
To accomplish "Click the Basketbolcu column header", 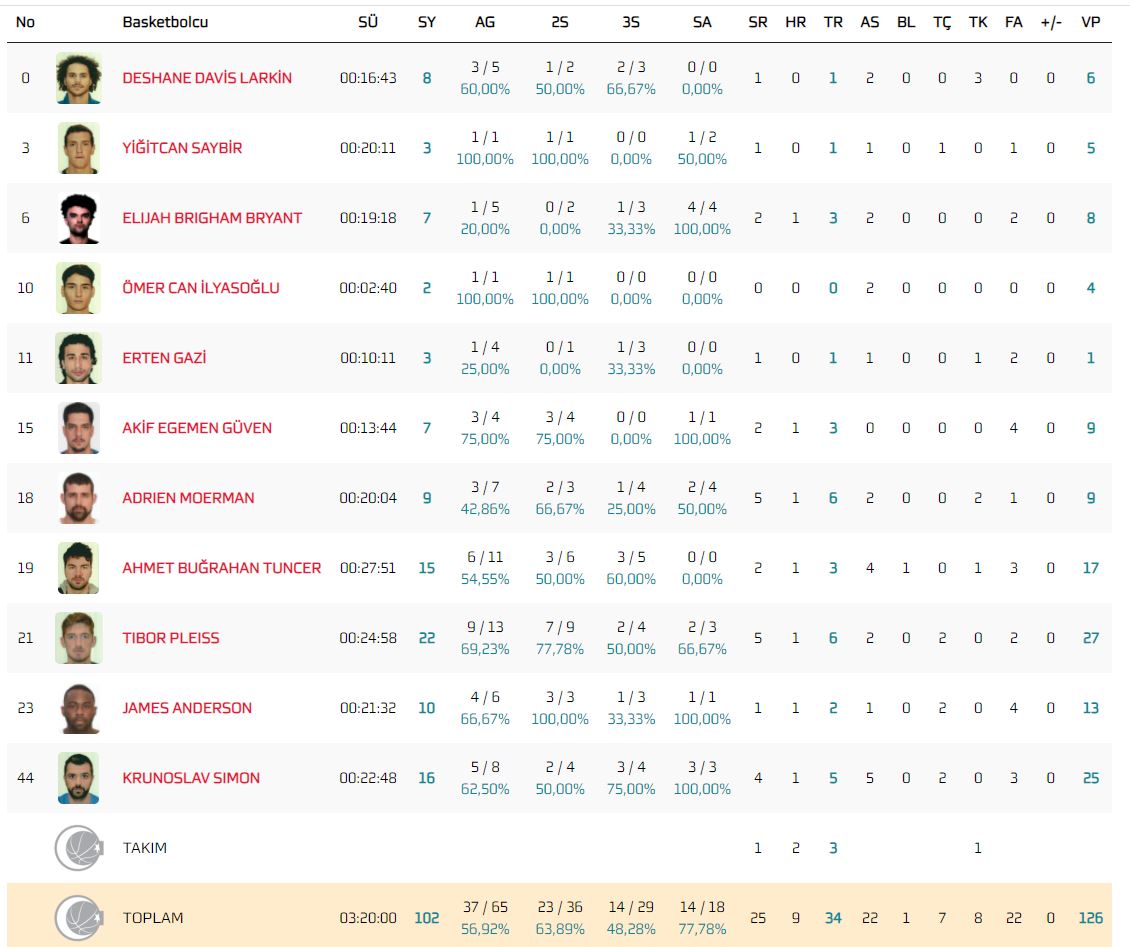I will tap(165, 22).
